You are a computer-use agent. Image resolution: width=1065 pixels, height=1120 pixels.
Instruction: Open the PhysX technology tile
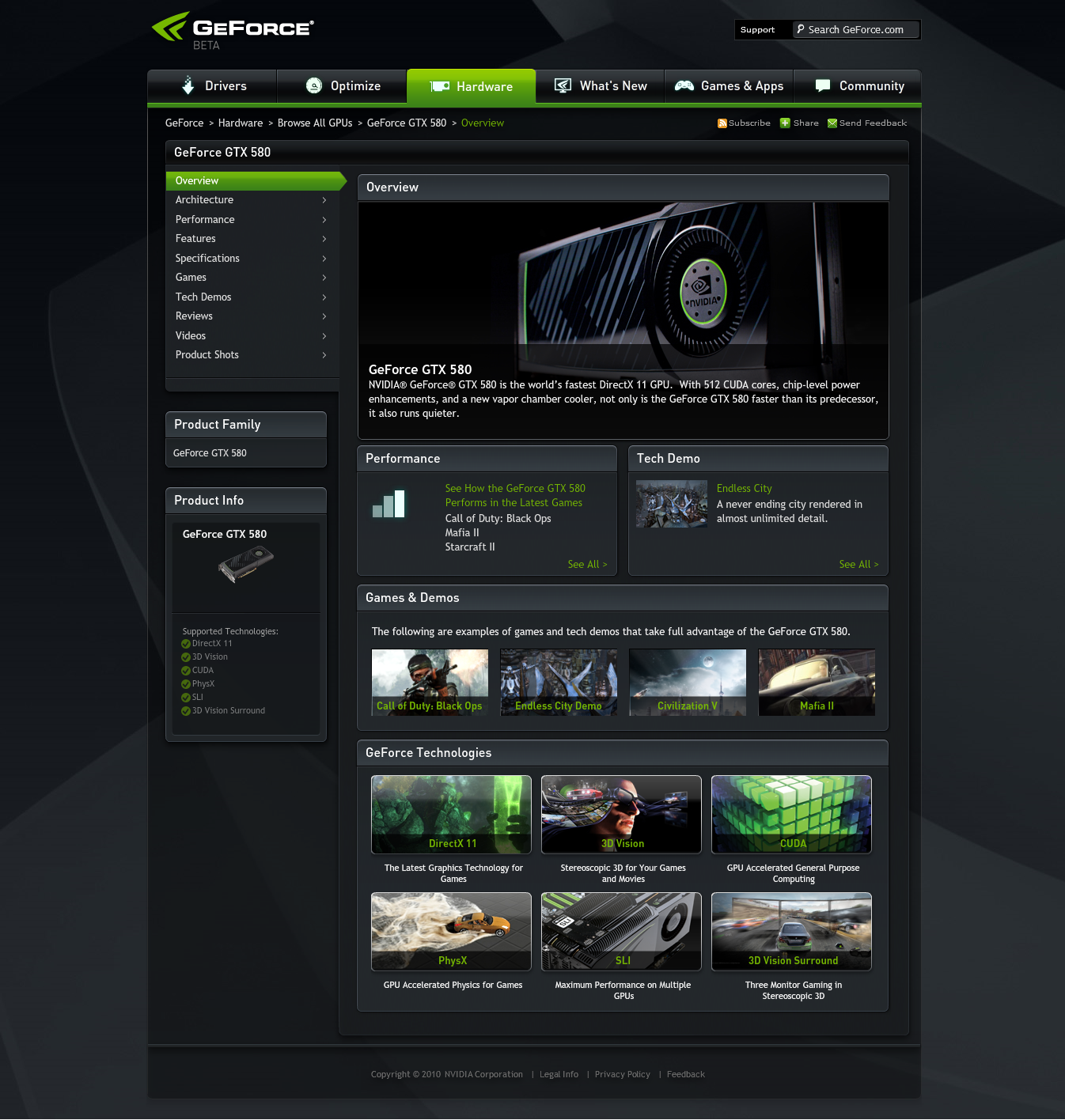[x=451, y=932]
